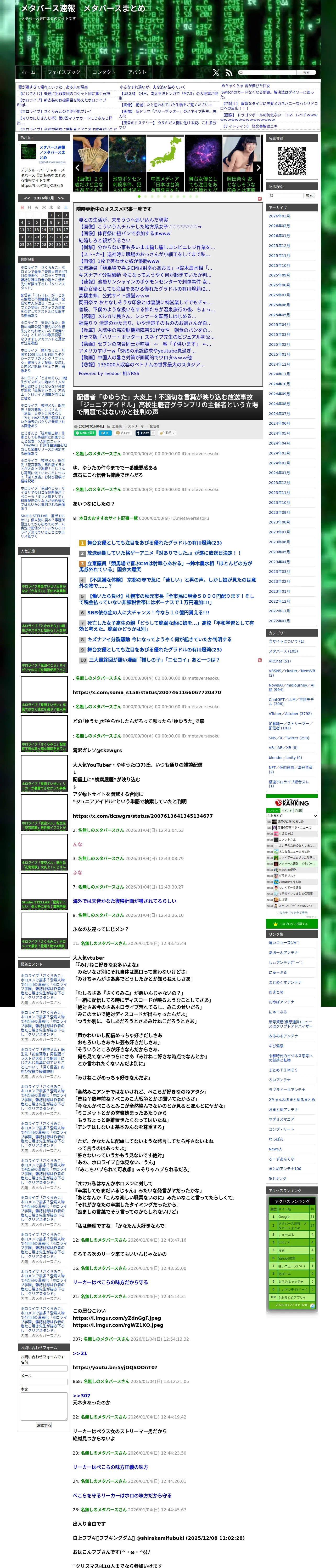
Task: Click the sidebar search magnifier icon
Action: pos(271,195)
